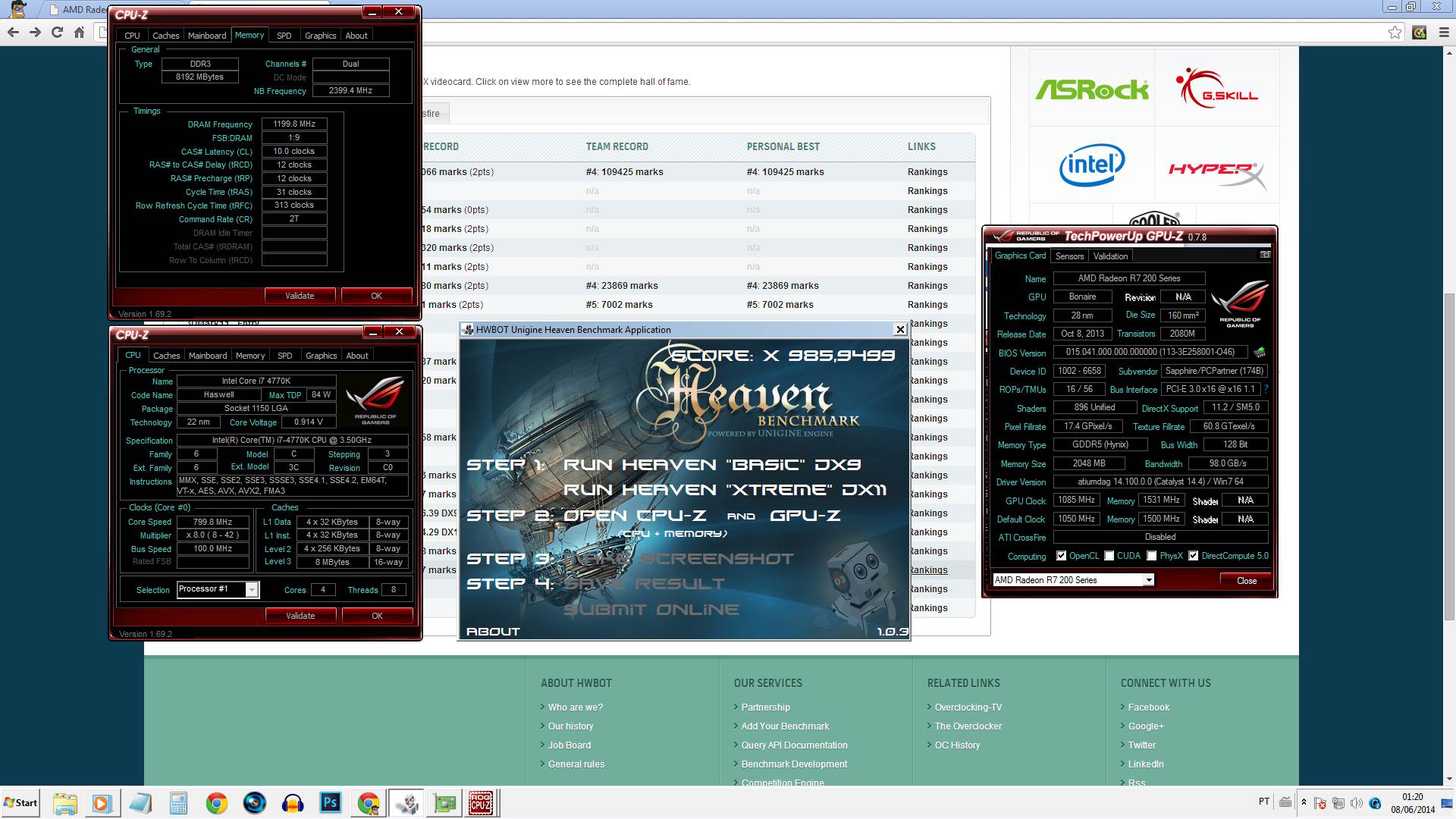Image resolution: width=1456 pixels, height=819 pixels.
Task: Open the Overclocking-TV footer link
Action: [x=968, y=707]
